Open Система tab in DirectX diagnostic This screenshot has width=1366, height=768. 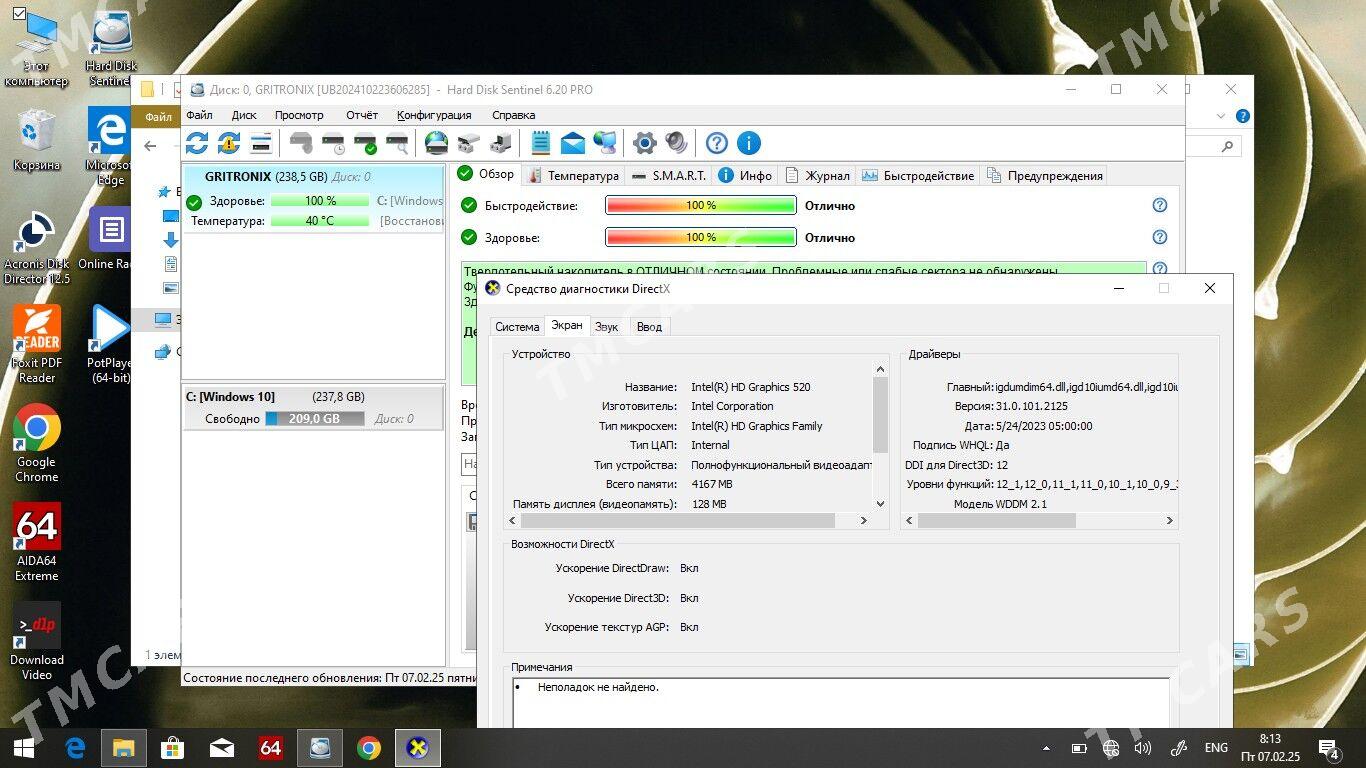point(517,326)
